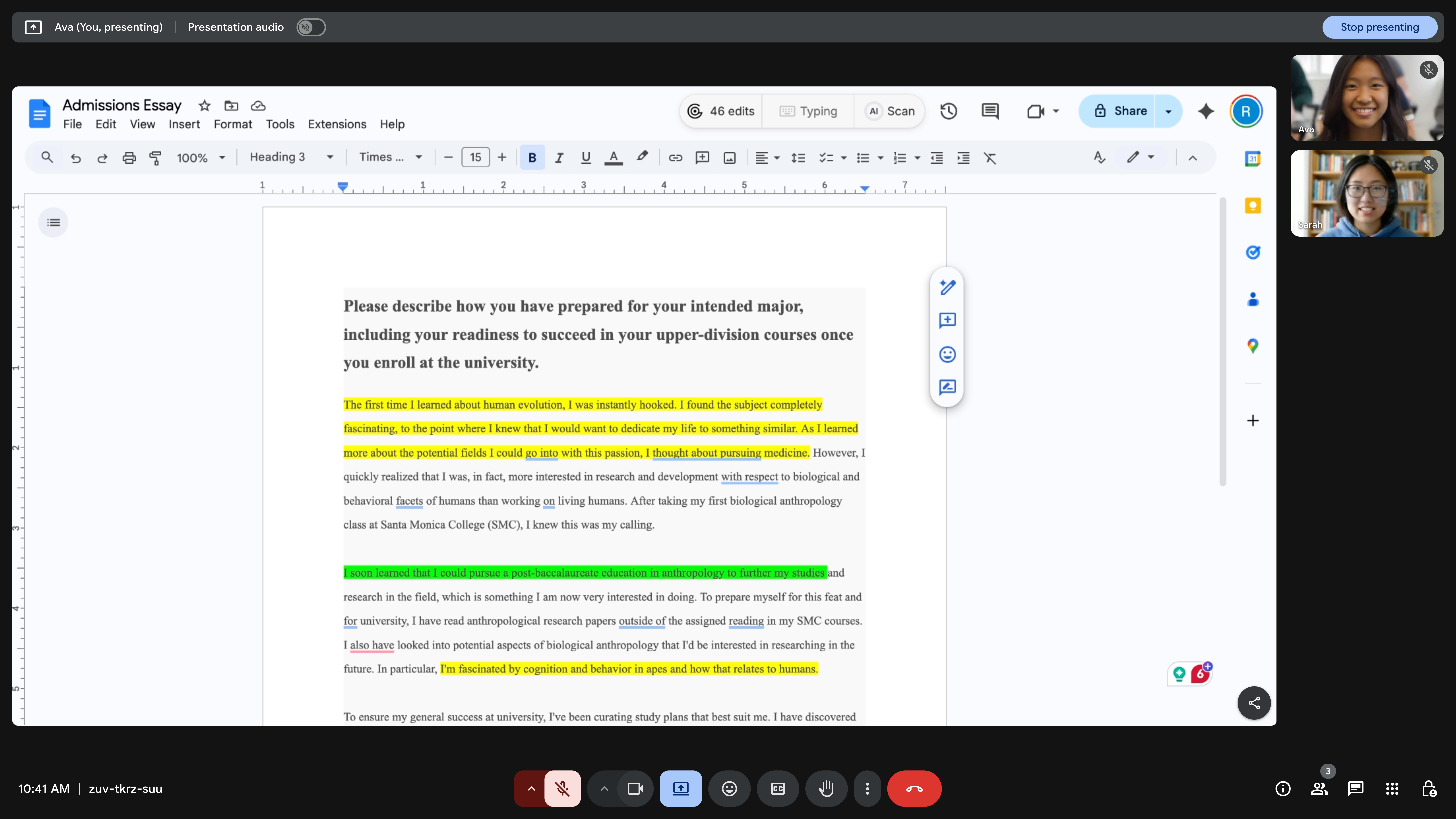Click the clear formatting icon
1456x819 pixels.
click(x=990, y=158)
